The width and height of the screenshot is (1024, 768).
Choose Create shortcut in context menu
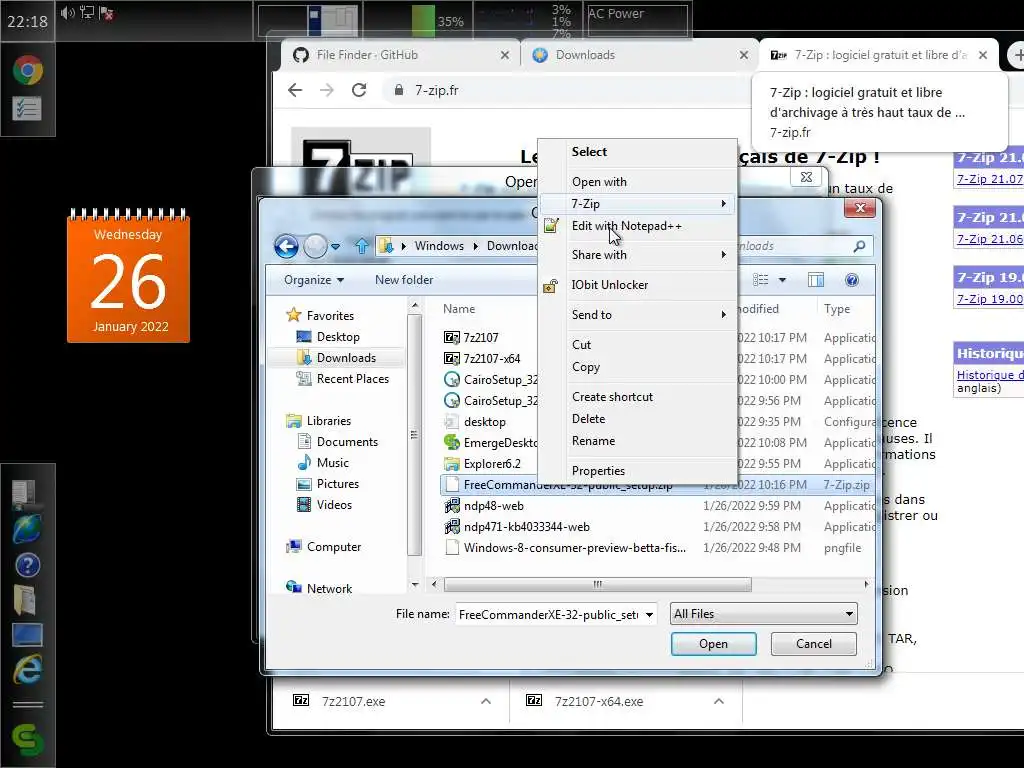637,397
